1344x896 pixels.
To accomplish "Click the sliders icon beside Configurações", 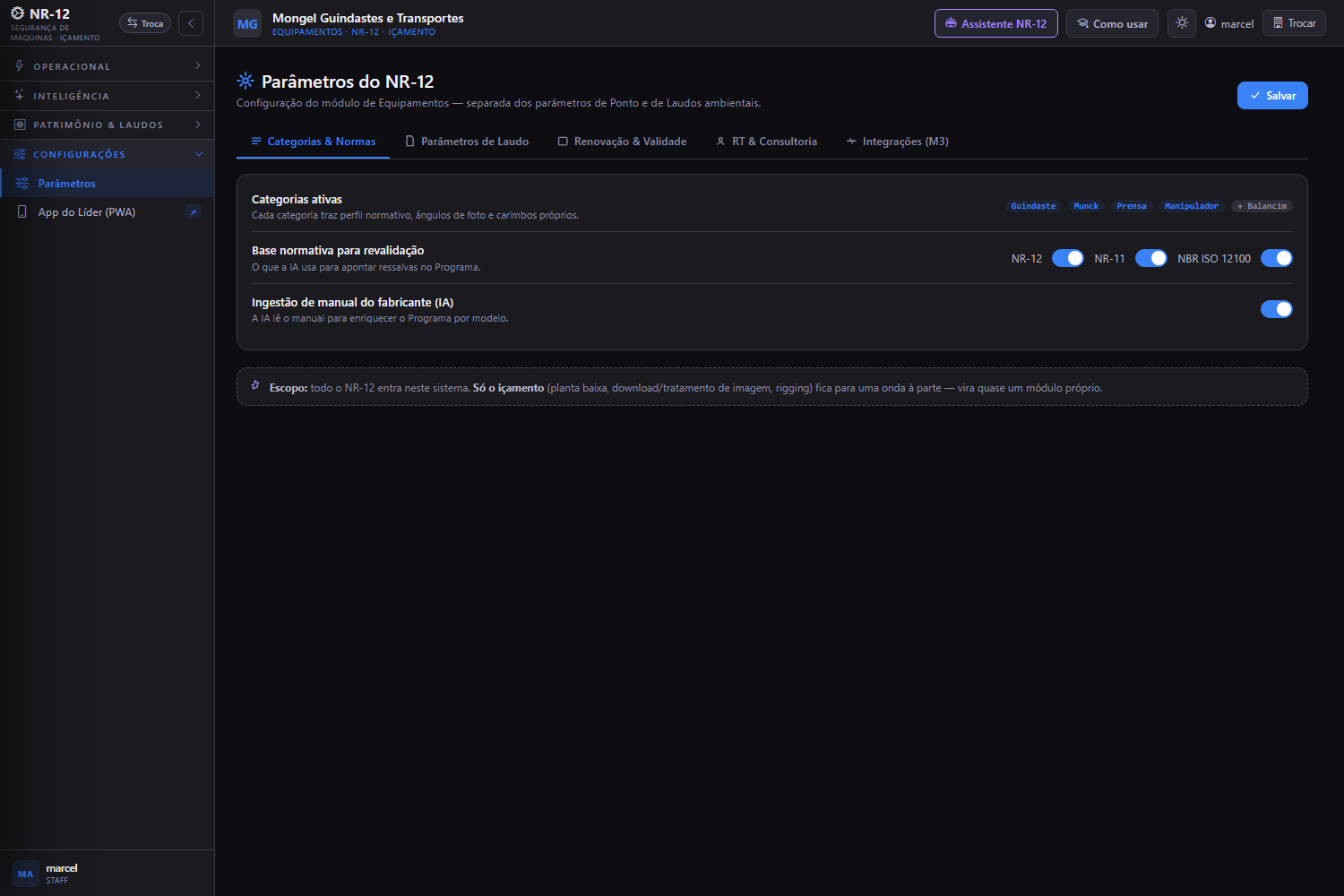I will 20,154.
